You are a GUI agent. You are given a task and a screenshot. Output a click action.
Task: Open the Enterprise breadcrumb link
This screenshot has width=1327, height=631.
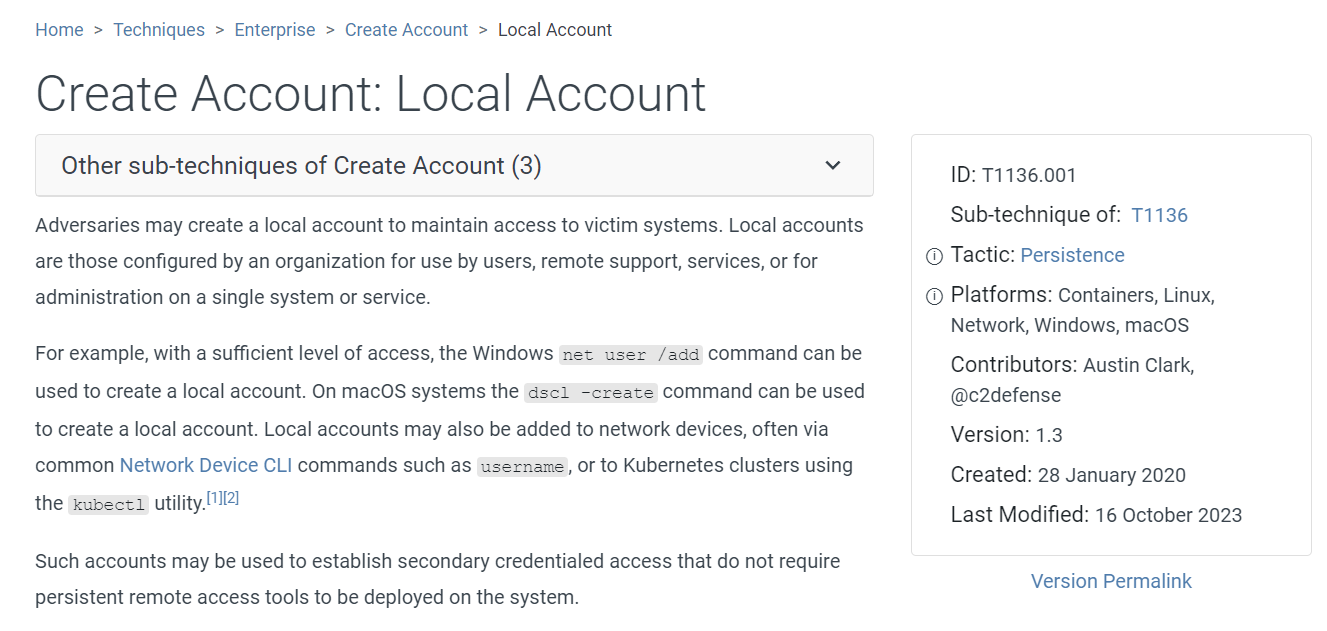(275, 30)
